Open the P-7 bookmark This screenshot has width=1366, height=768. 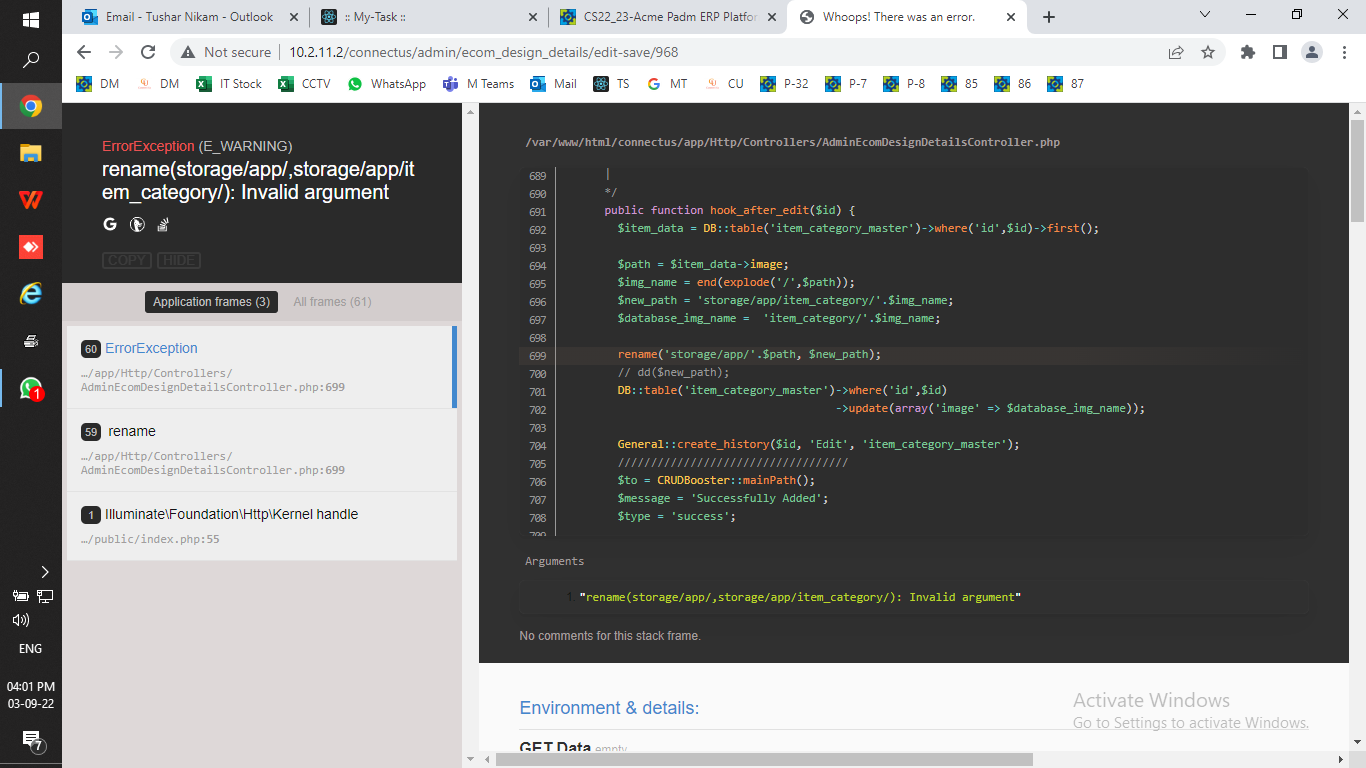846,84
